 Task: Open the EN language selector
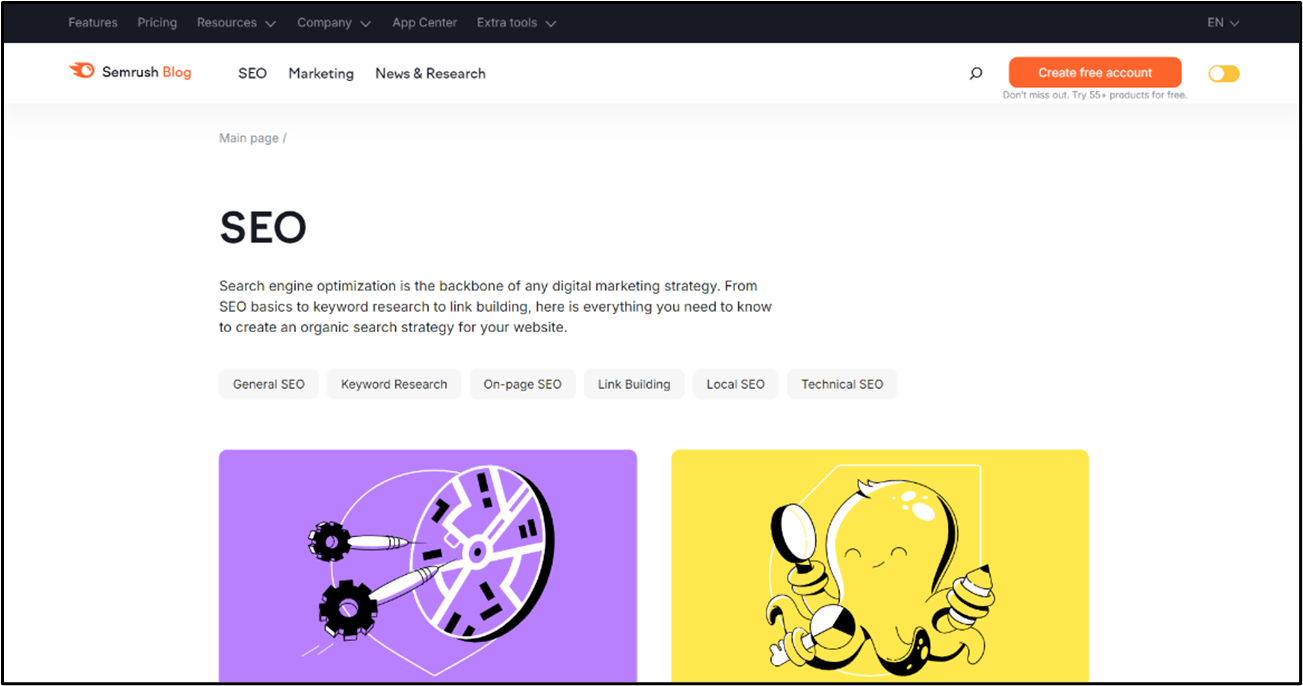(1223, 22)
